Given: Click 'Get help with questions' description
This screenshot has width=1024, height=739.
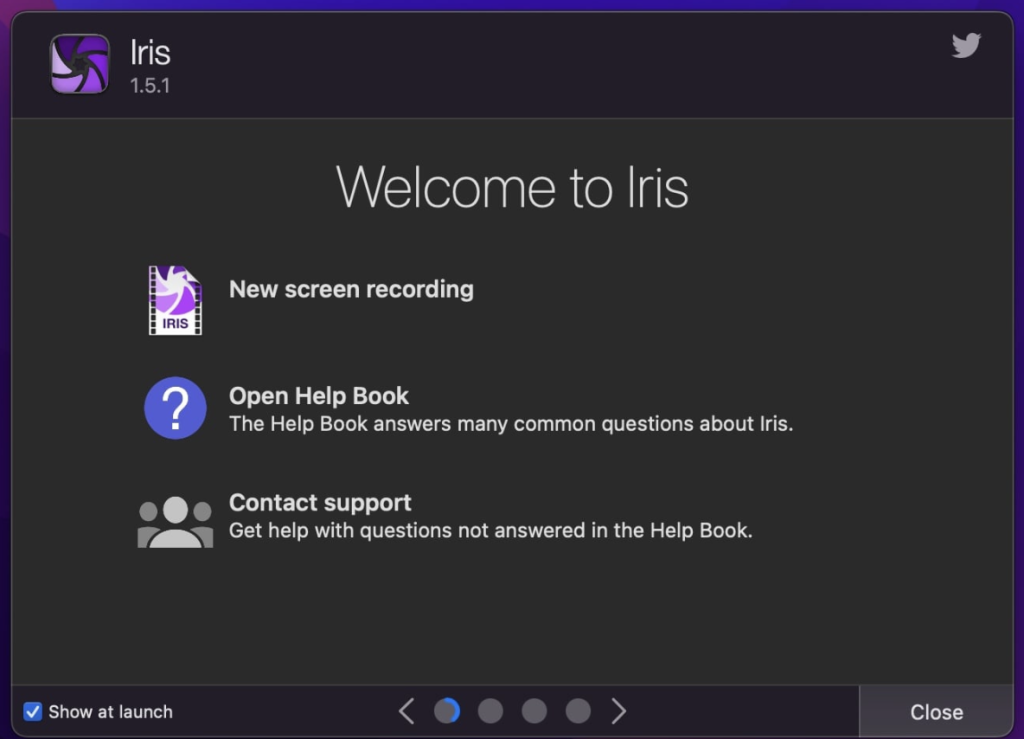Looking at the screenshot, I should [x=490, y=530].
